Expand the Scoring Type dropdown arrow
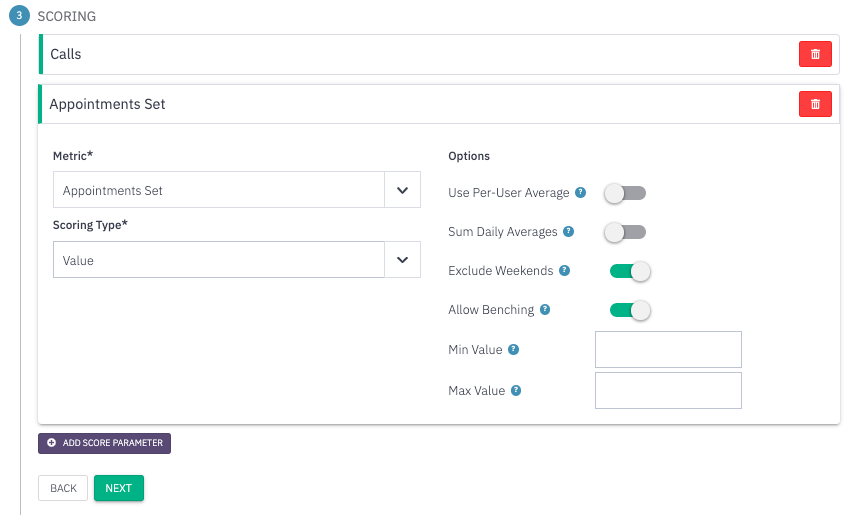This screenshot has width=852, height=515. pyautogui.click(x=402, y=260)
